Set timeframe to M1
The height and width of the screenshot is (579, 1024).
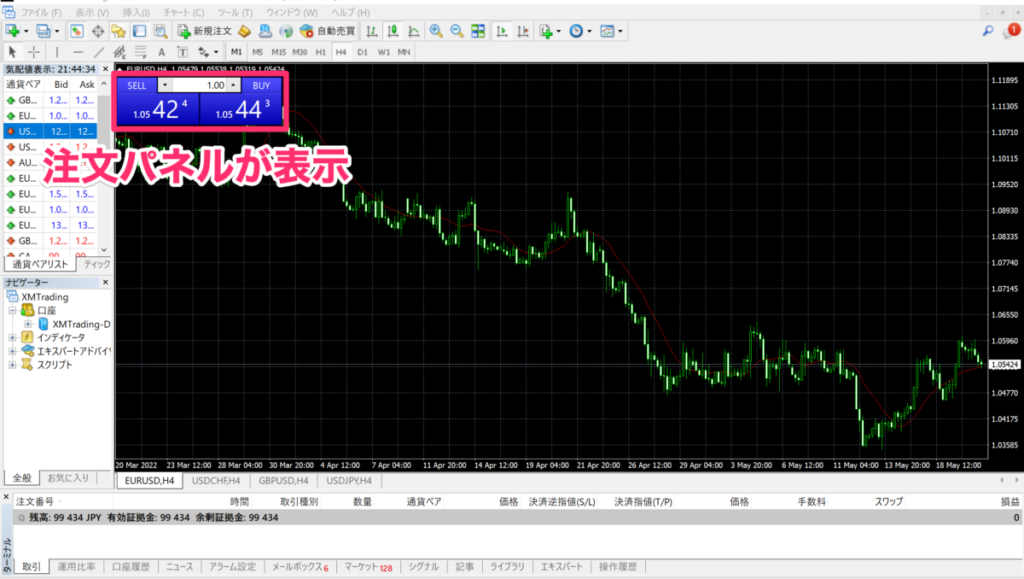pos(236,52)
